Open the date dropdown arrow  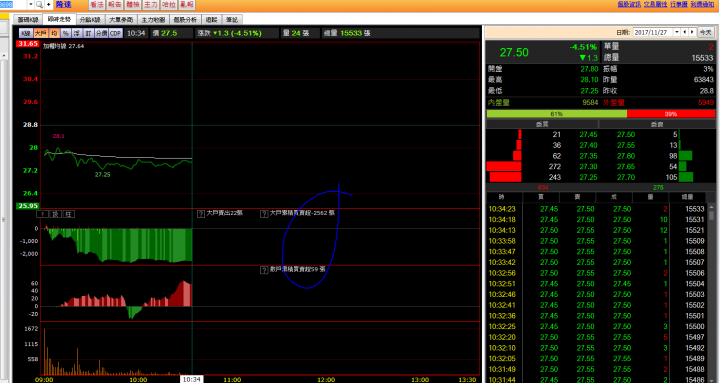coord(676,32)
